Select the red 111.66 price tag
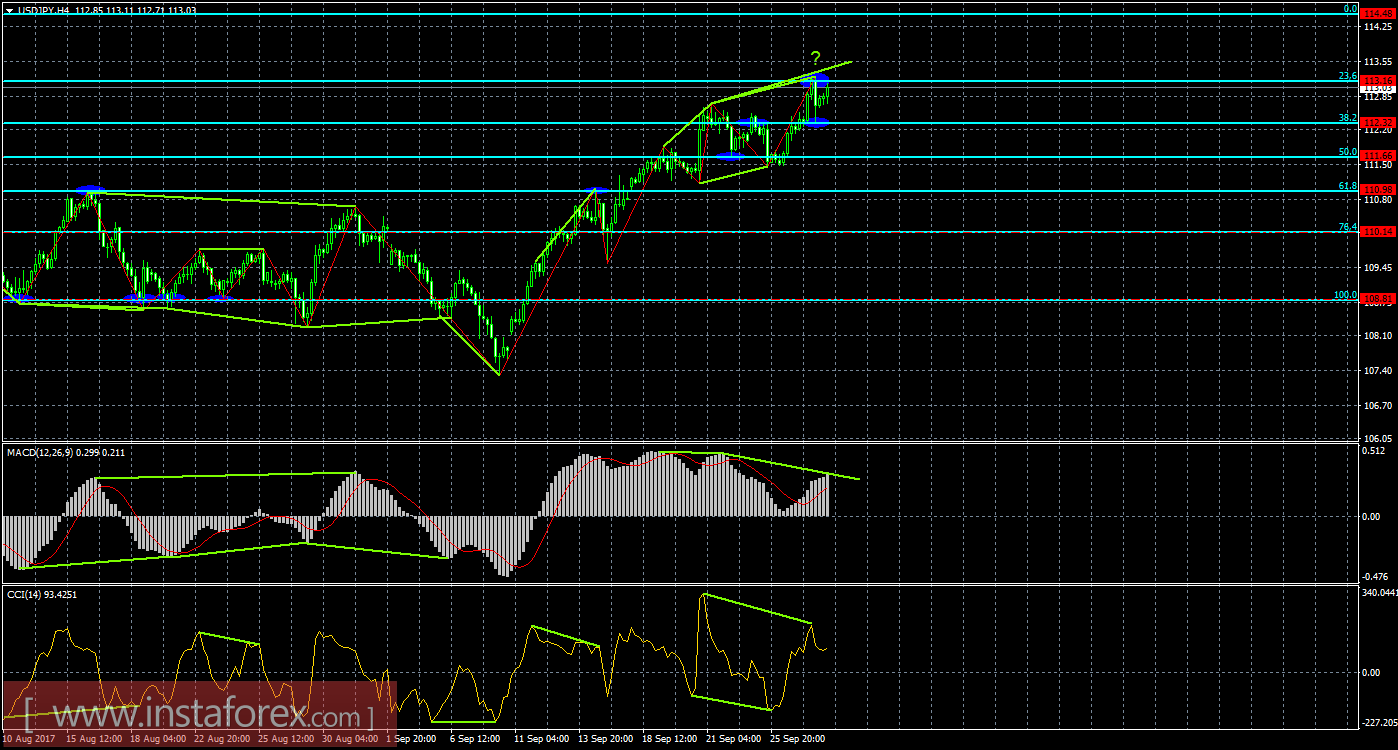 (x=1379, y=156)
